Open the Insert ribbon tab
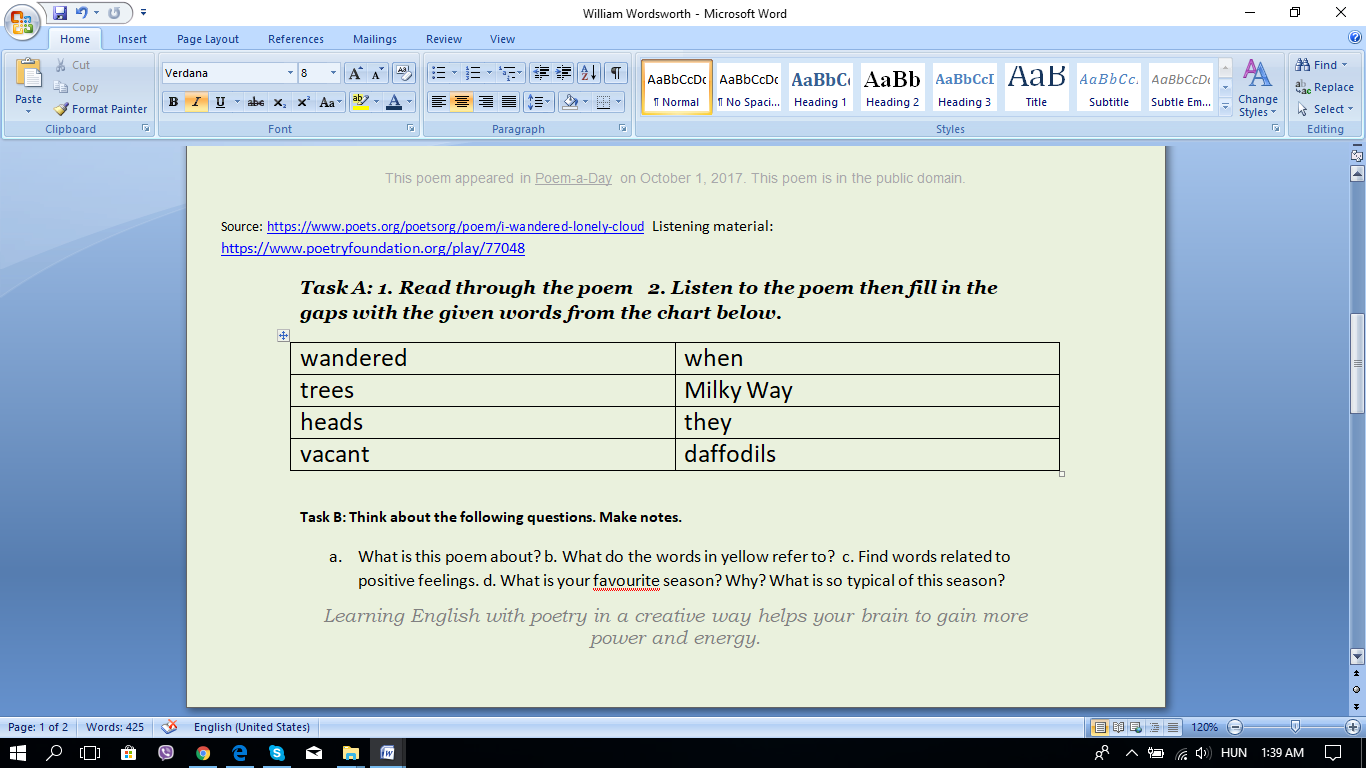 tap(132, 39)
